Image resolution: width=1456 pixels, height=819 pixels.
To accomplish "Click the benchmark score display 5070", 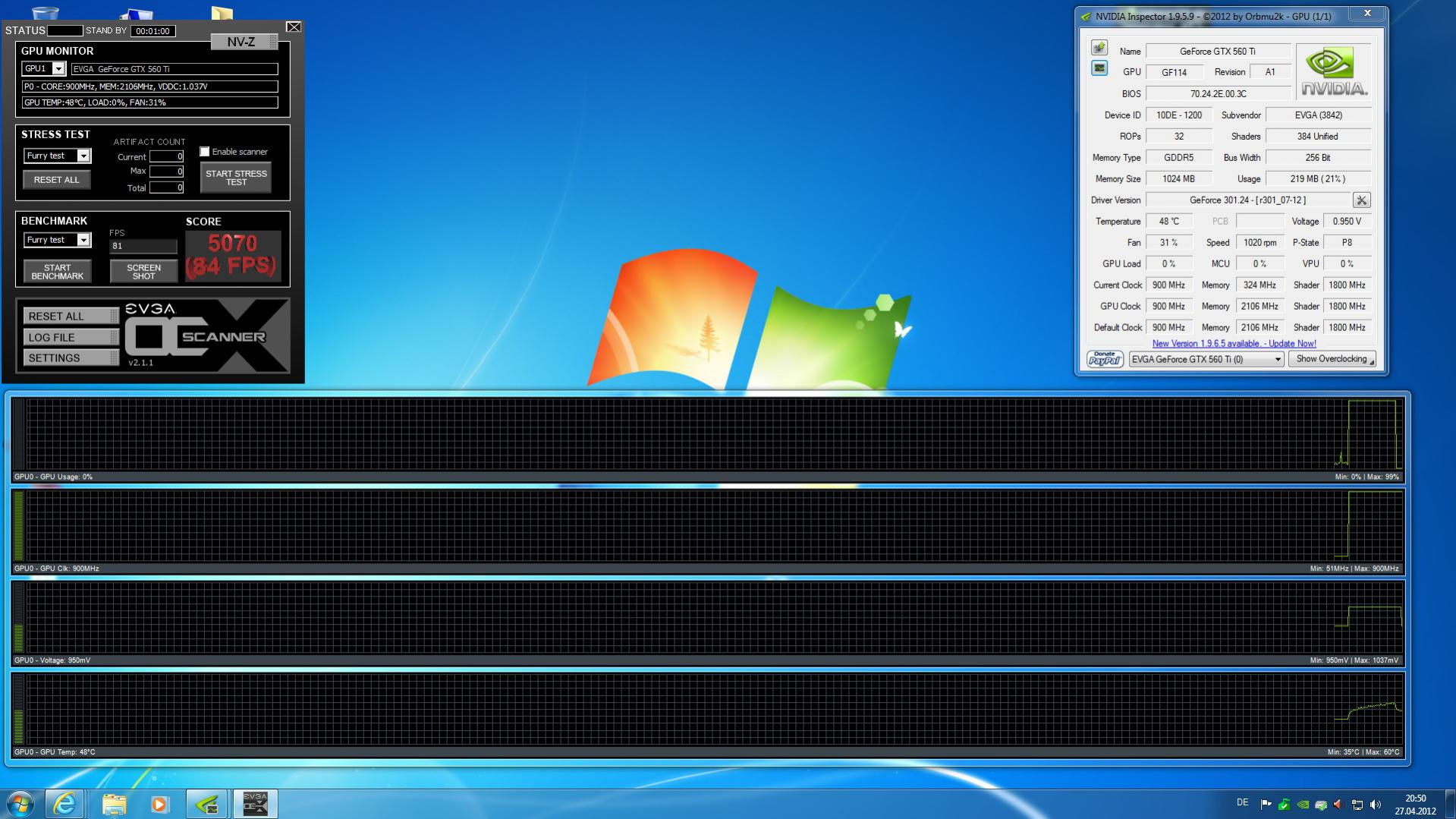I will point(232,256).
